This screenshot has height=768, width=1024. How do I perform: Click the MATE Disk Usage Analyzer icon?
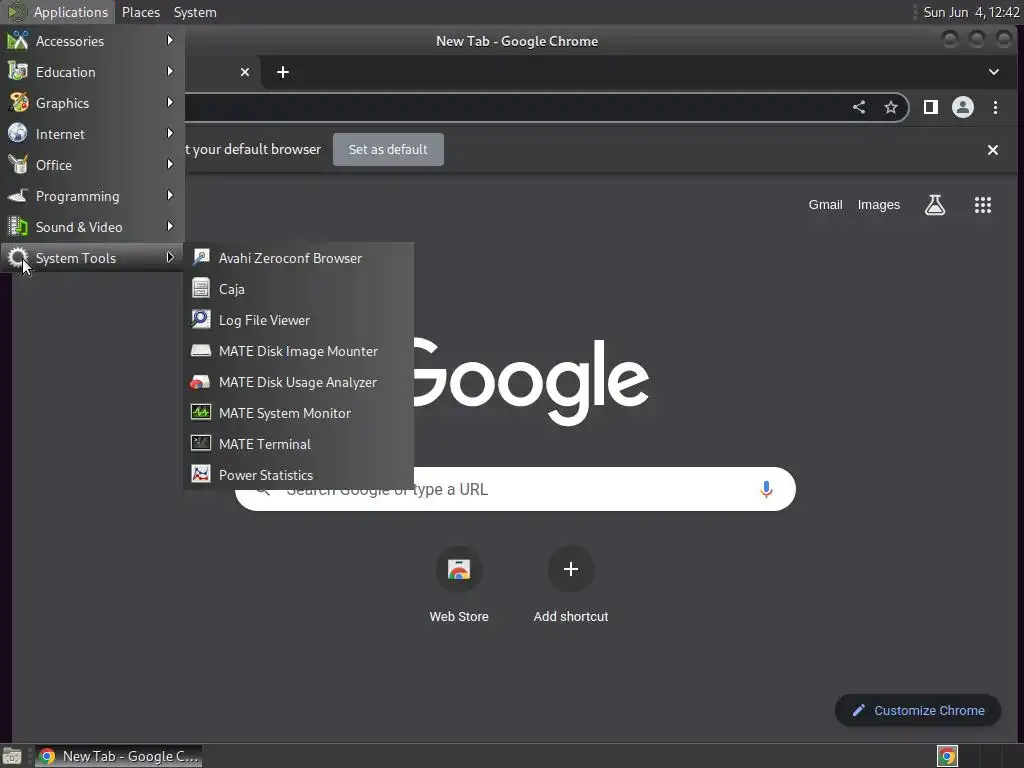click(x=200, y=381)
